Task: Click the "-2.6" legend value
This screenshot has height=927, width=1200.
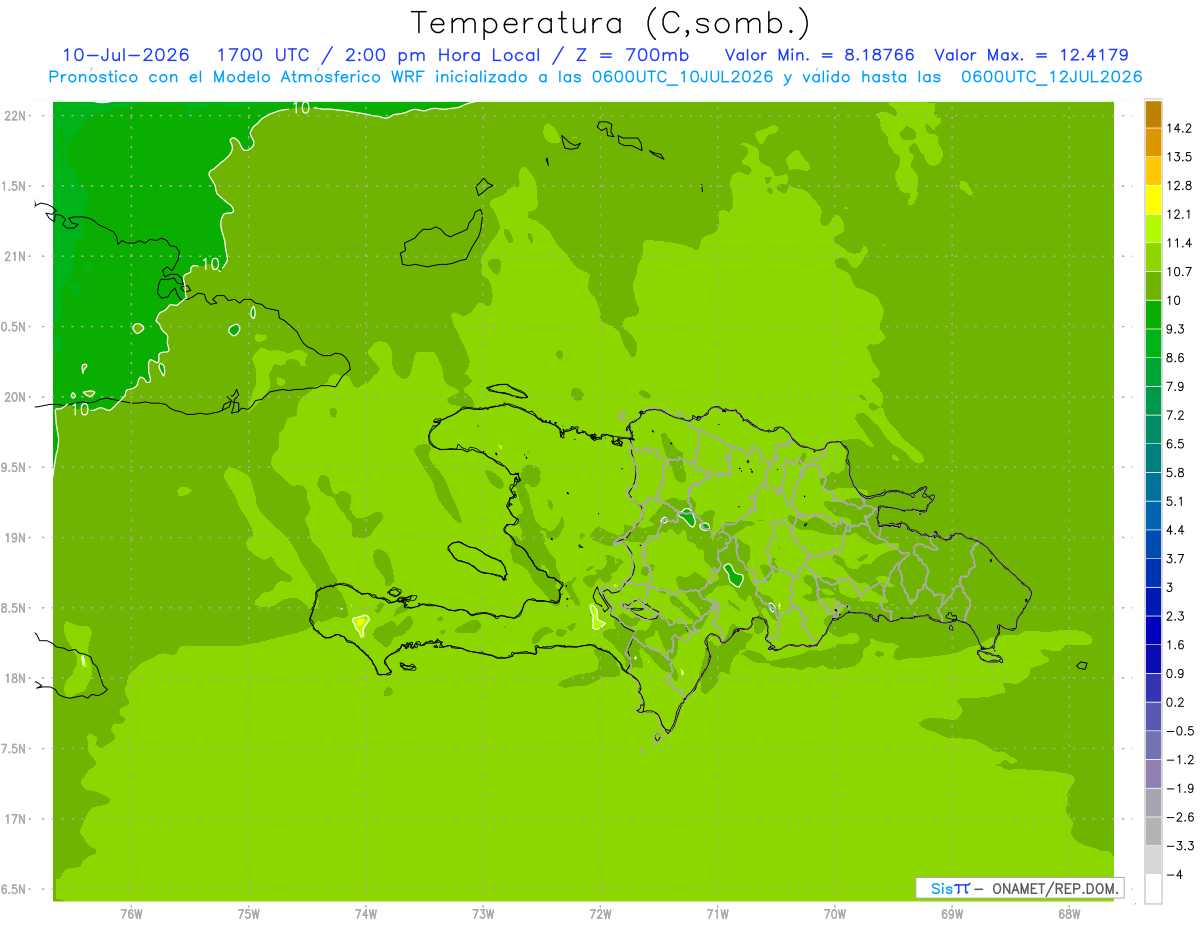Action: 1180,817
